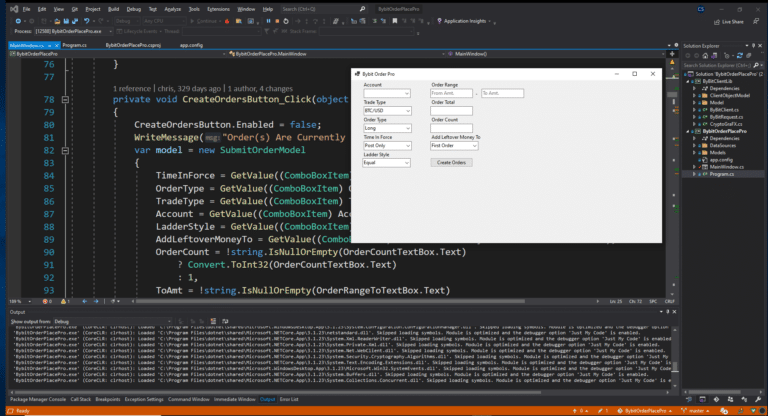
Task: Pin the MainWindow.cs tab
Action: click(49, 46)
